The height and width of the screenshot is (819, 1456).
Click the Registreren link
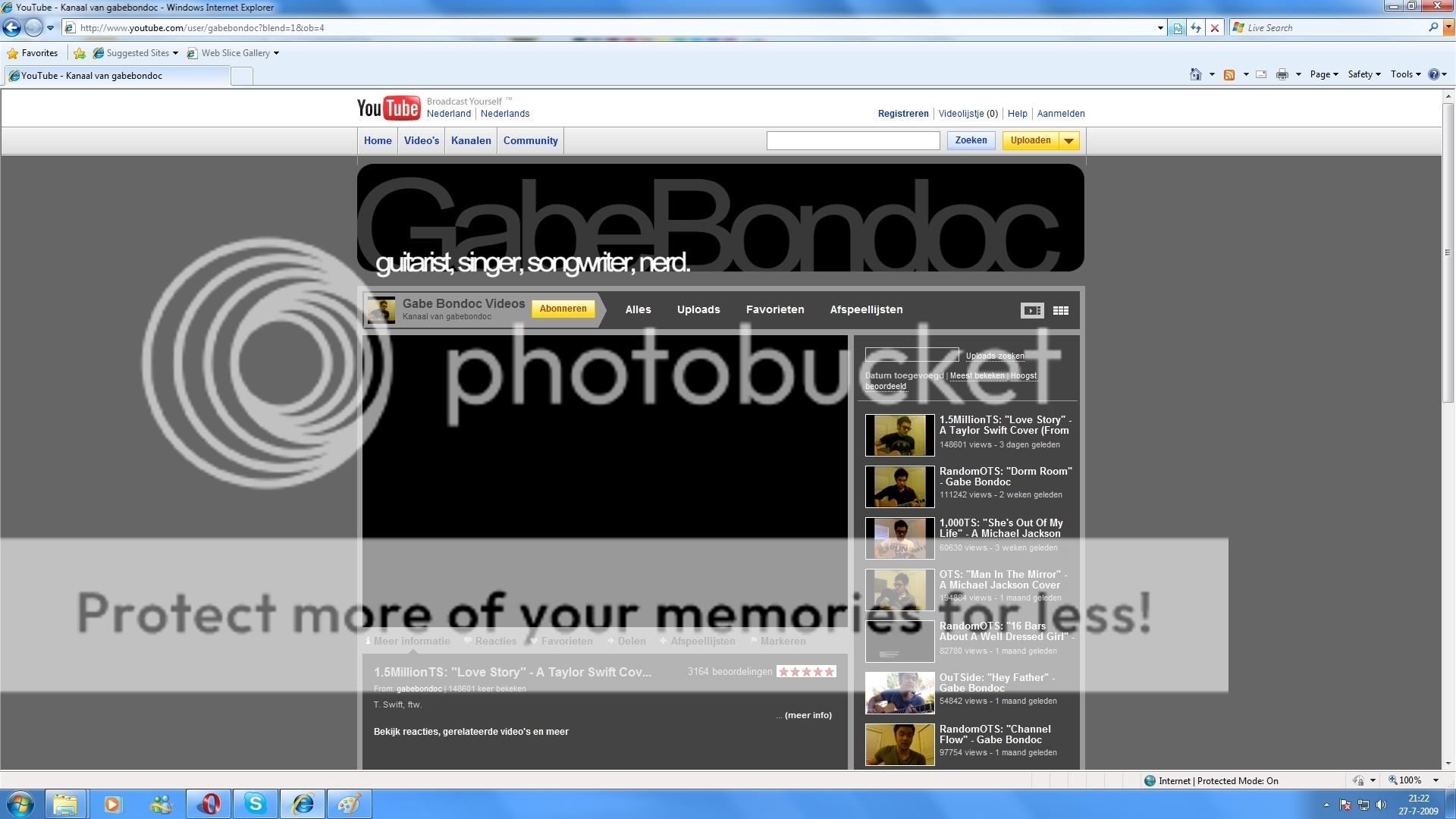[x=903, y=114]
